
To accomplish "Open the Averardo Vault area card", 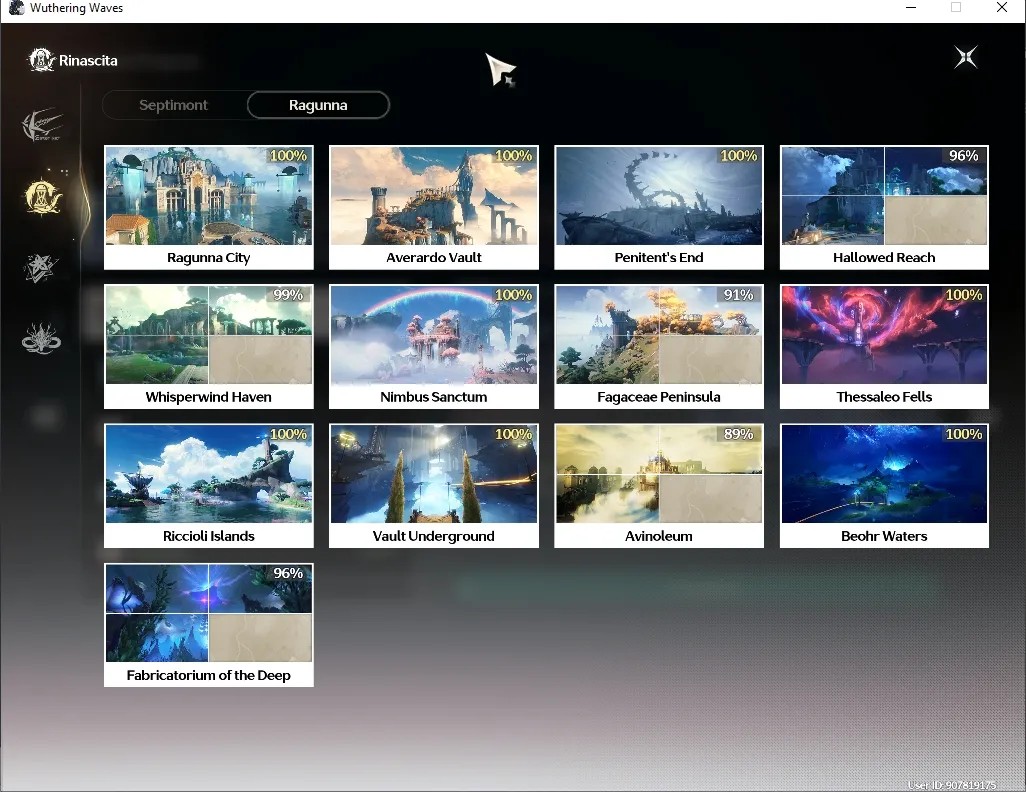I will tap(434, 207).
